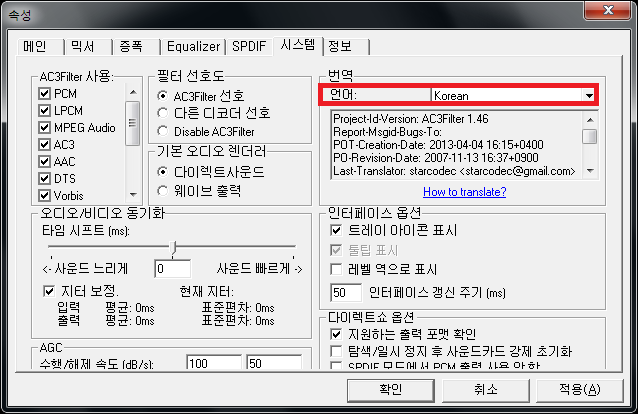
Task: Click the time shift value field
Action: click(x=173, y=269)
